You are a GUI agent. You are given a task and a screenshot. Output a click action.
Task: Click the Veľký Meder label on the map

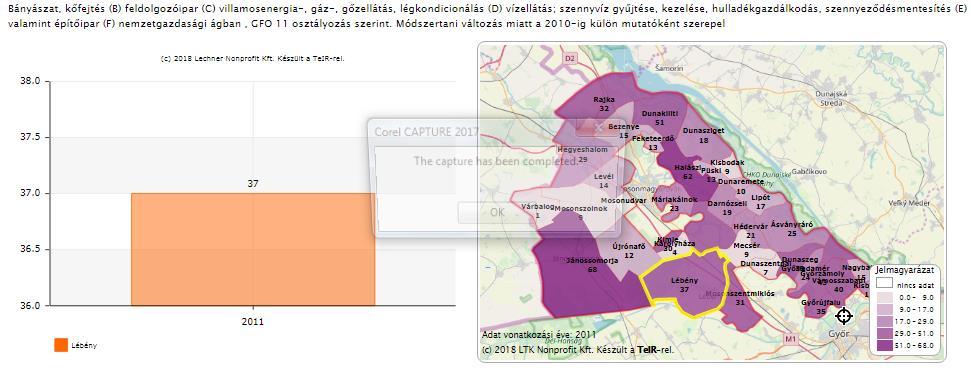(909, 203)
